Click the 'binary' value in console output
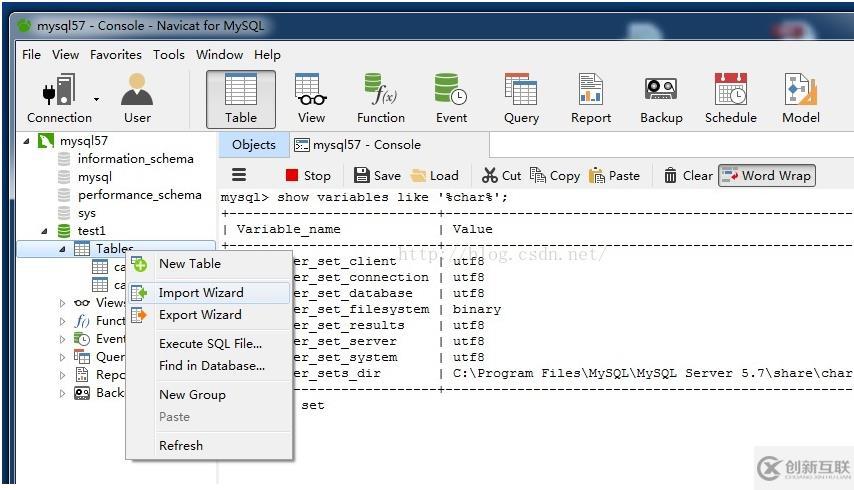 tap(477, 309)
